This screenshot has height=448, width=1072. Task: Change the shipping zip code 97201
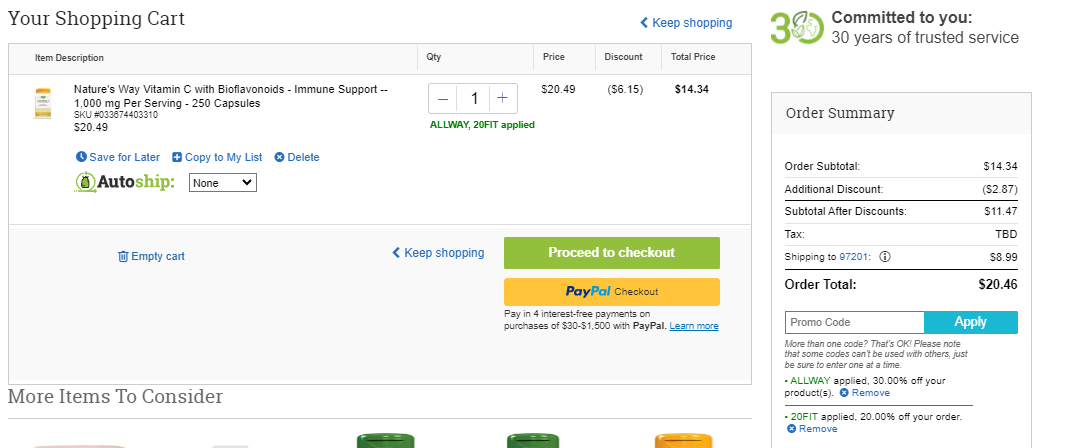854,257
